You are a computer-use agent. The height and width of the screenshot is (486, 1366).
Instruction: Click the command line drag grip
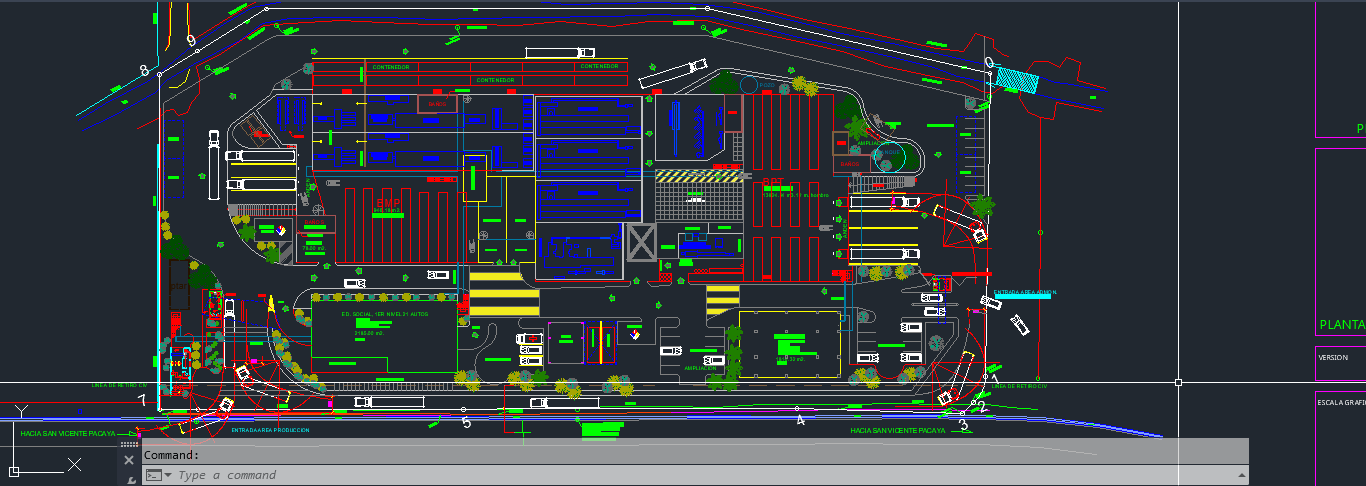point(129,444)
